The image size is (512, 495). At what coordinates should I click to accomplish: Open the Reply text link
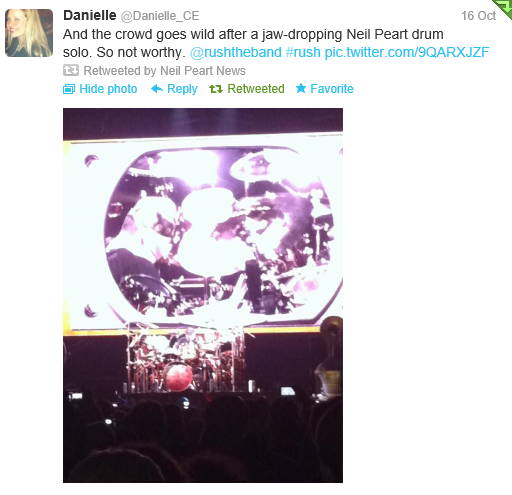182,89
